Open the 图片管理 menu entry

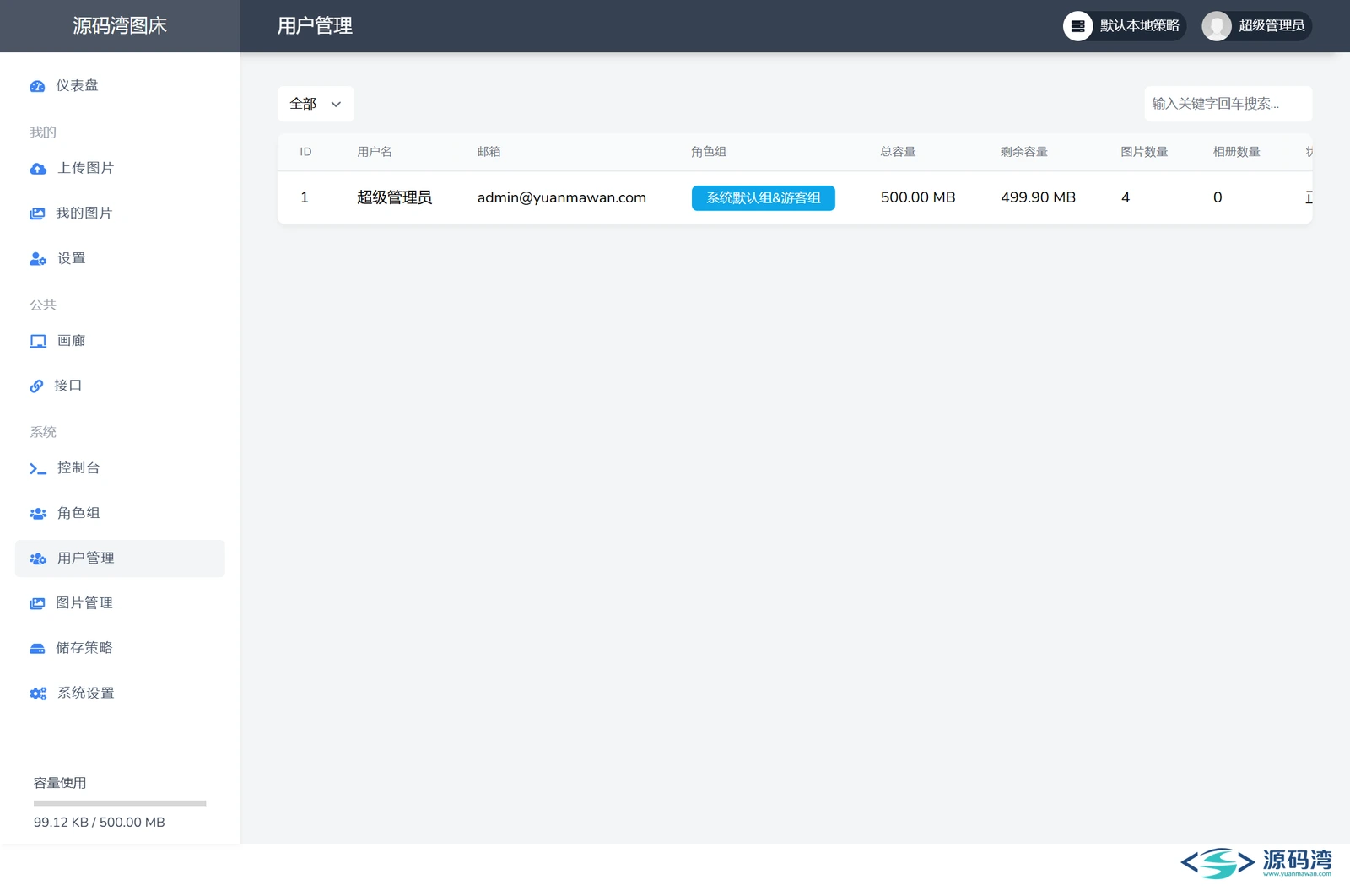click(120, 603)
